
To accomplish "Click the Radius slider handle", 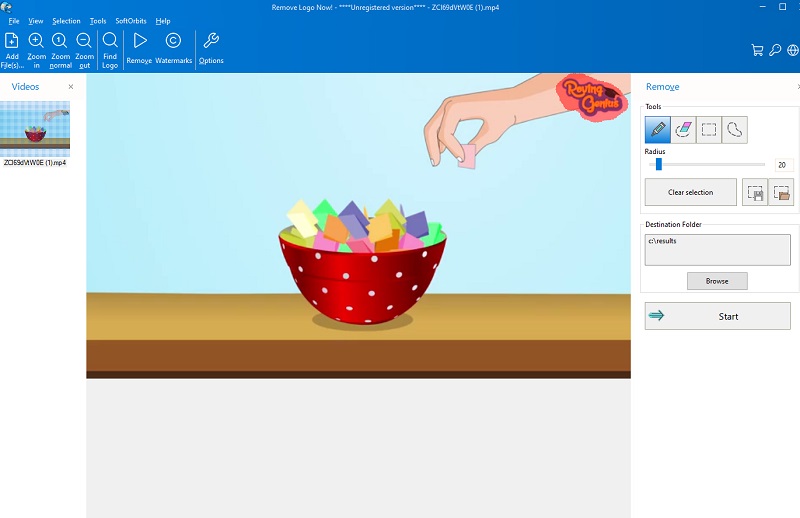I will (x=659, y=164).
